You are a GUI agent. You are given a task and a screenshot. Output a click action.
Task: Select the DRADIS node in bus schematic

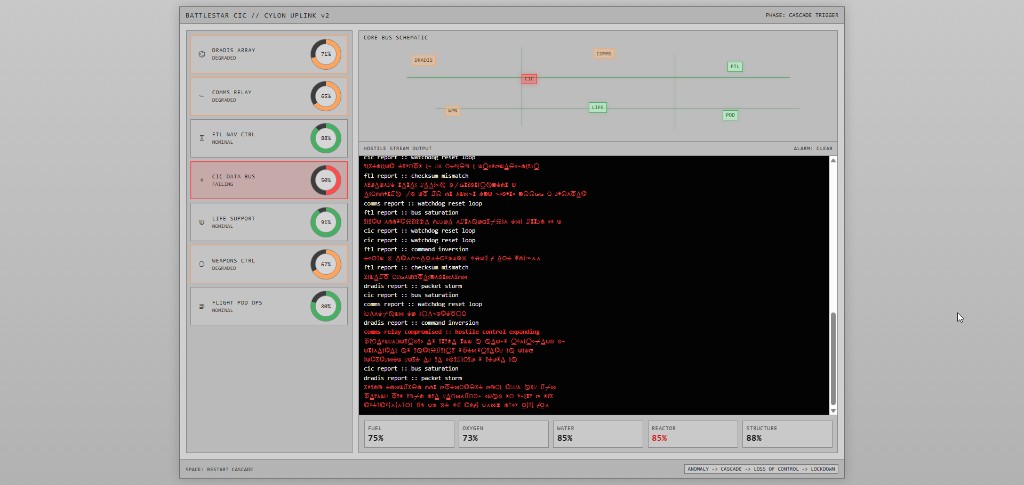[424, 60]
